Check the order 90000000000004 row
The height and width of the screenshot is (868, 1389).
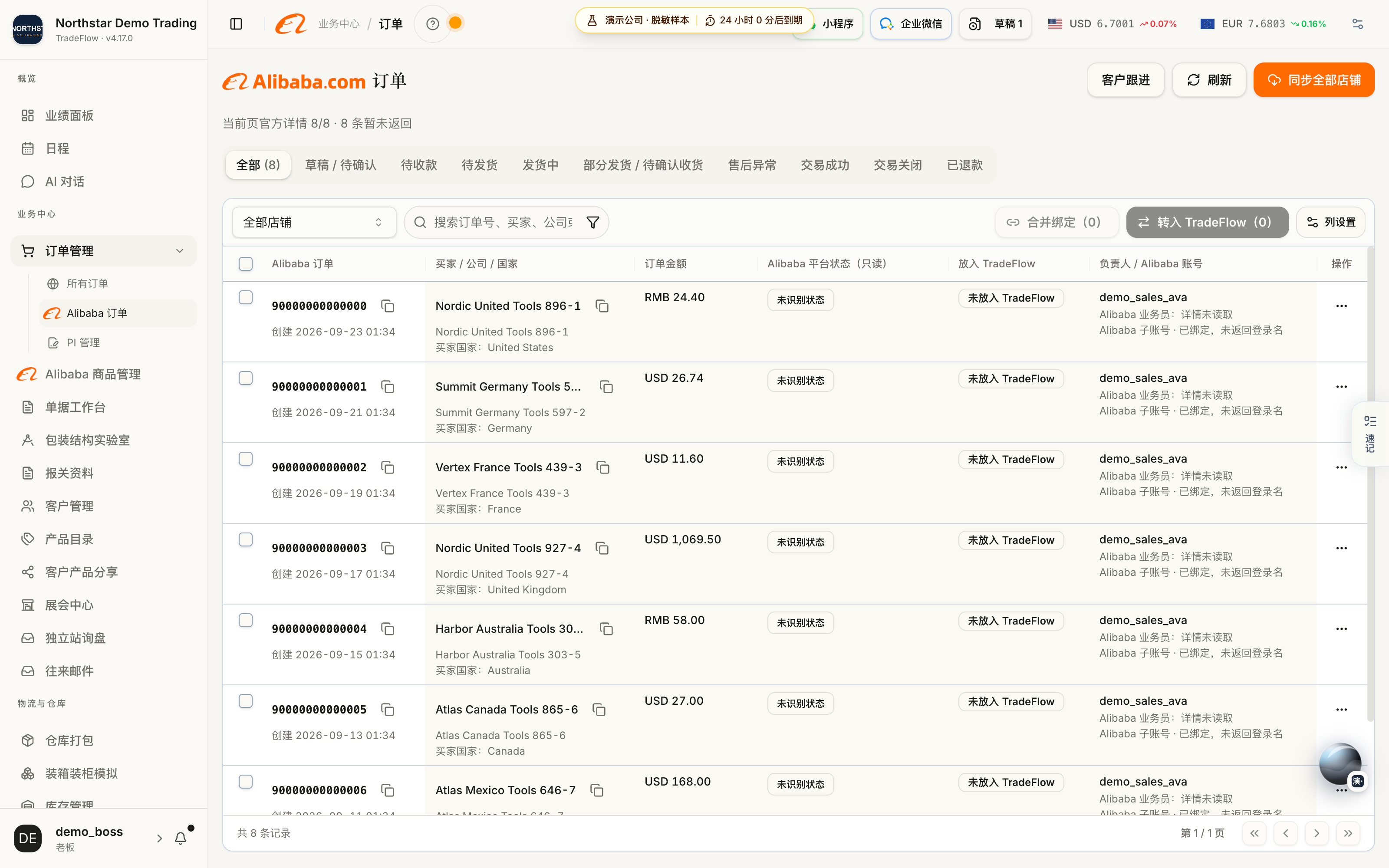(x=246, y=620)
